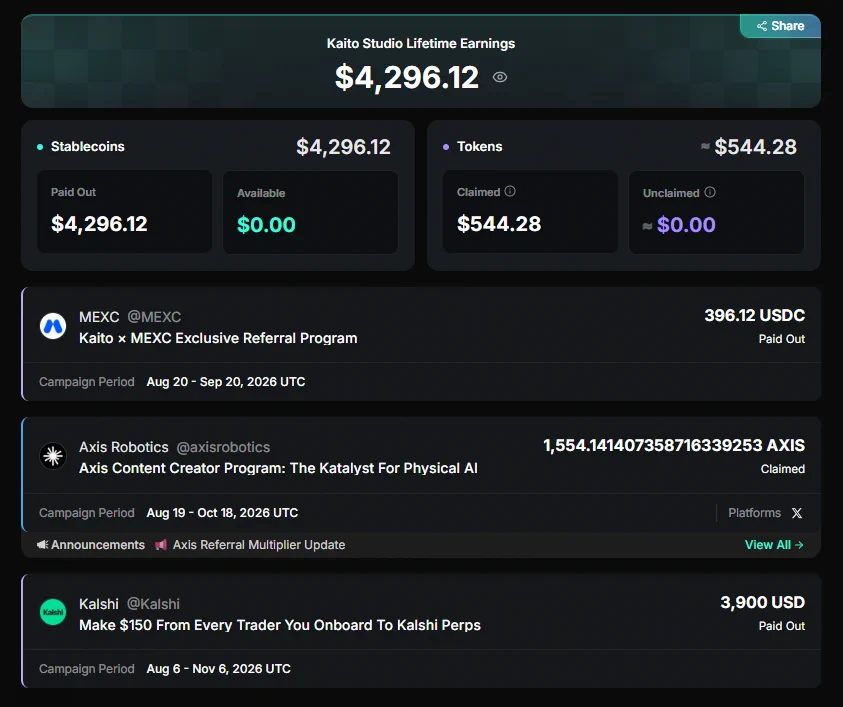Open Kaito × MEXC Exclusive Referral Program
The image size is (843, 707).
(218, 338)
